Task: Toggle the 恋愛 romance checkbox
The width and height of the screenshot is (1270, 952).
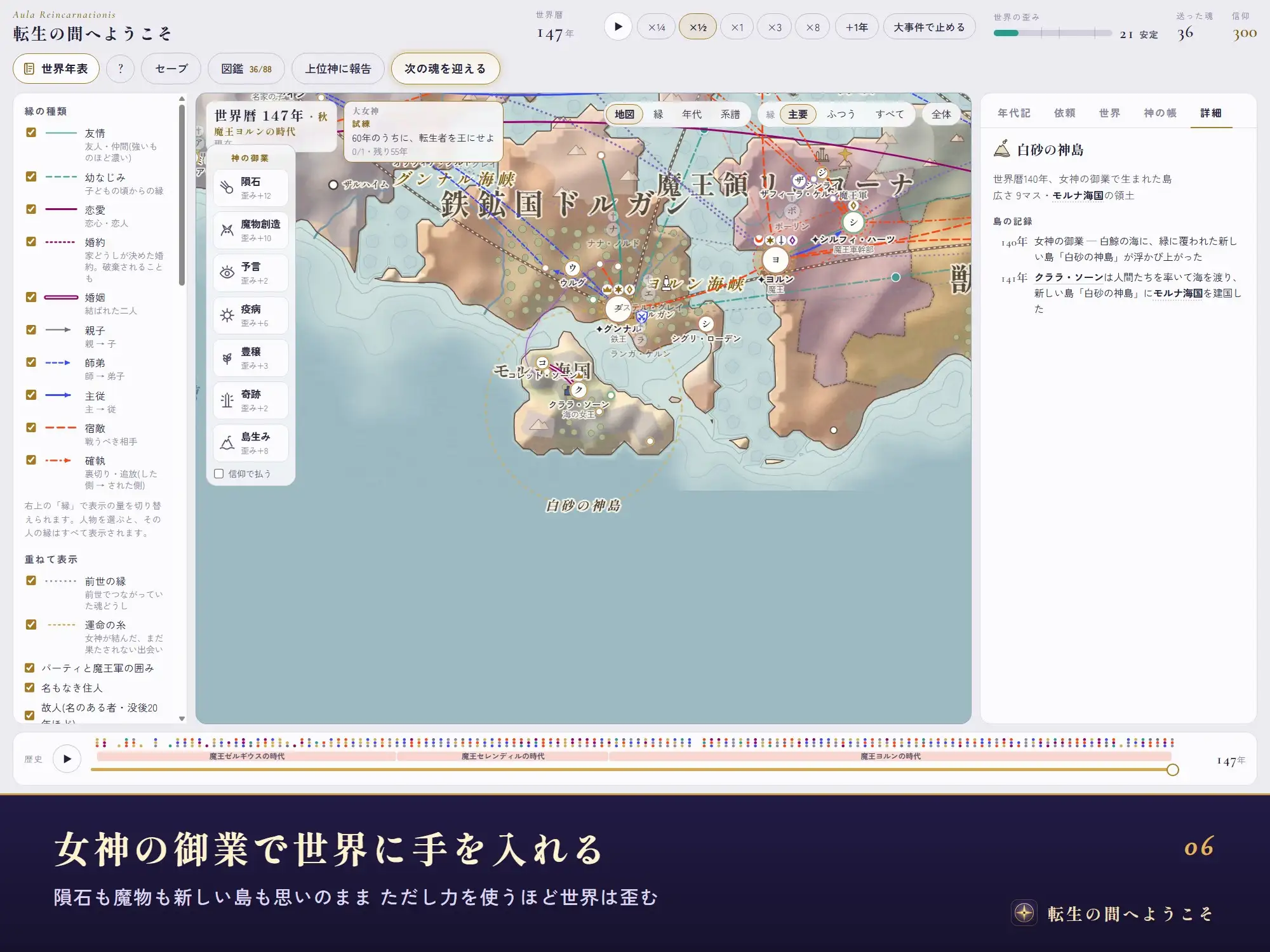Action: (30, 209)
